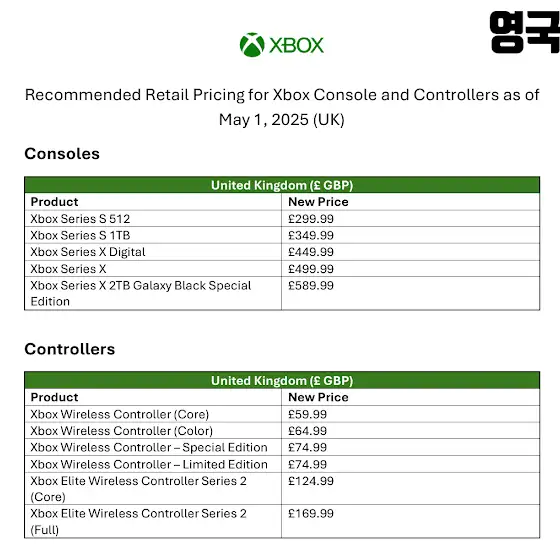
Task: Click the green Xbox sphere logo icon
Action: pyautogui.click(x=252, y=45)
